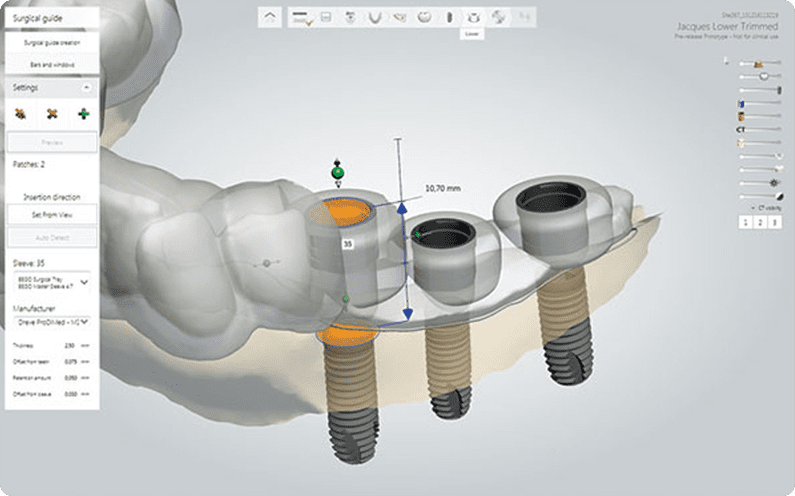Screen dimensions: 795x496
Task: Open the Surgical guide creation tab
Action: pos(50,43)
